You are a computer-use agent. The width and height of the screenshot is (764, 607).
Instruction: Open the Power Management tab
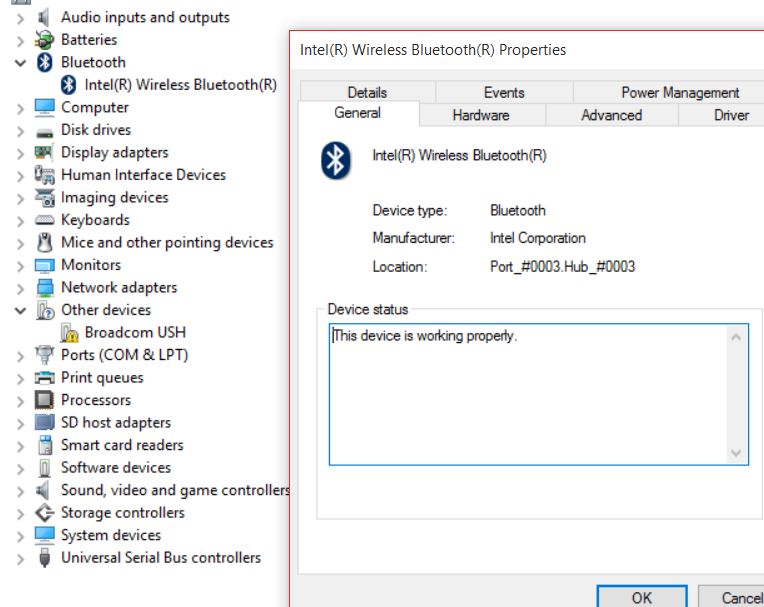point(680,92)
